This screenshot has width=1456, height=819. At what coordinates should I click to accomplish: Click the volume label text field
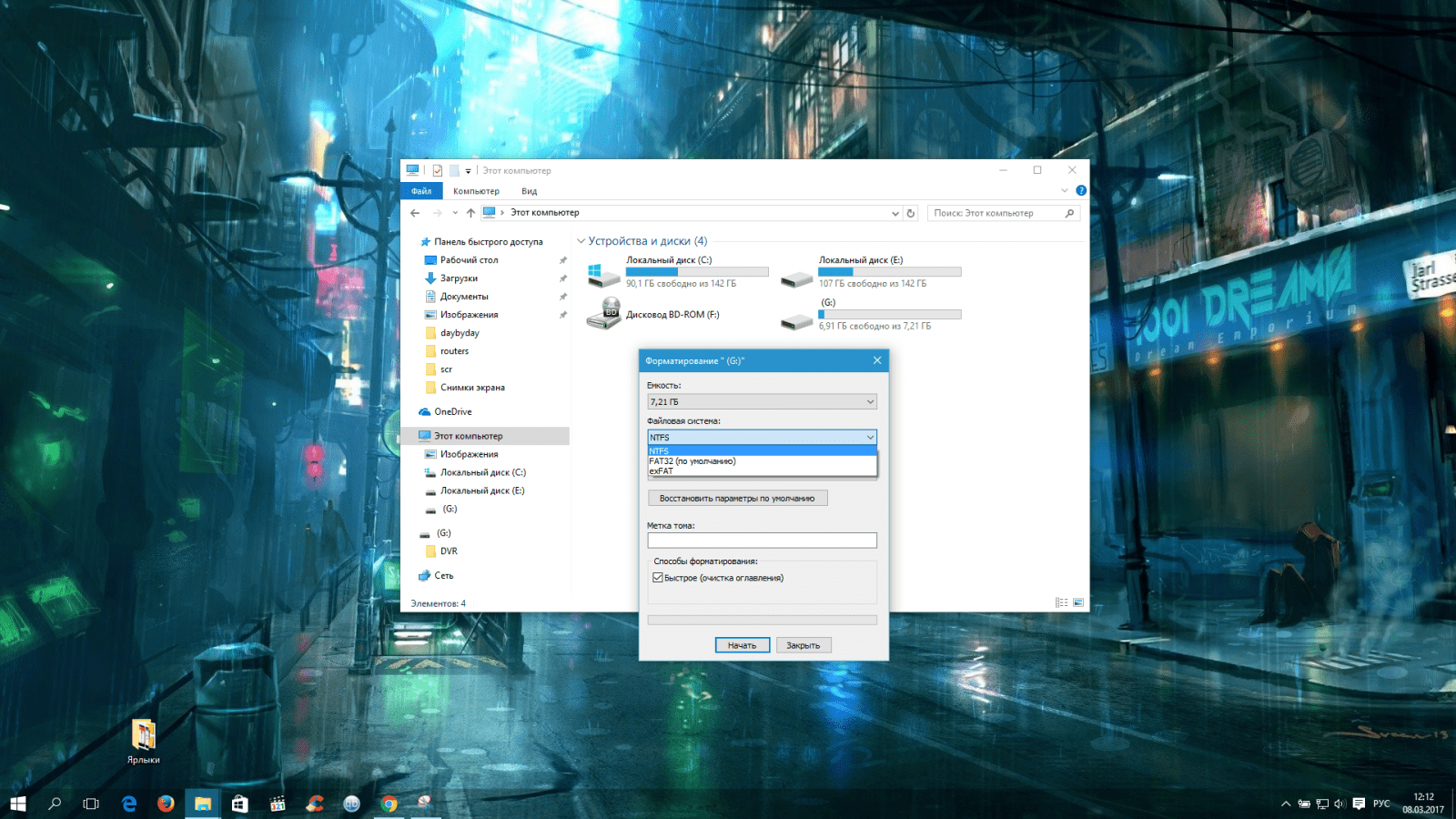(x=762, y=541)
